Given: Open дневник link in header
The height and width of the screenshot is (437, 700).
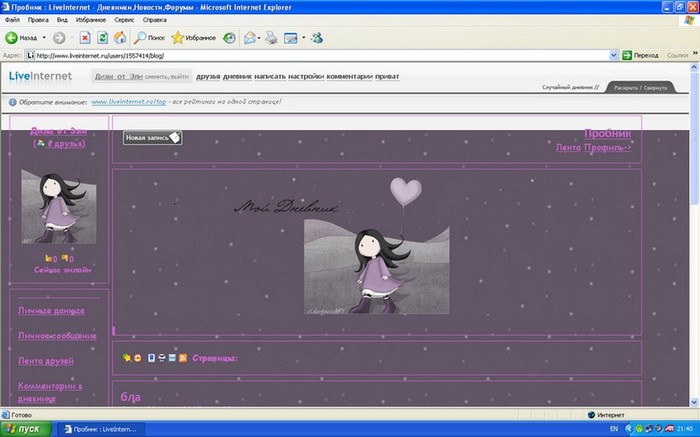Looking at the screenshot, I should [237, 77].
